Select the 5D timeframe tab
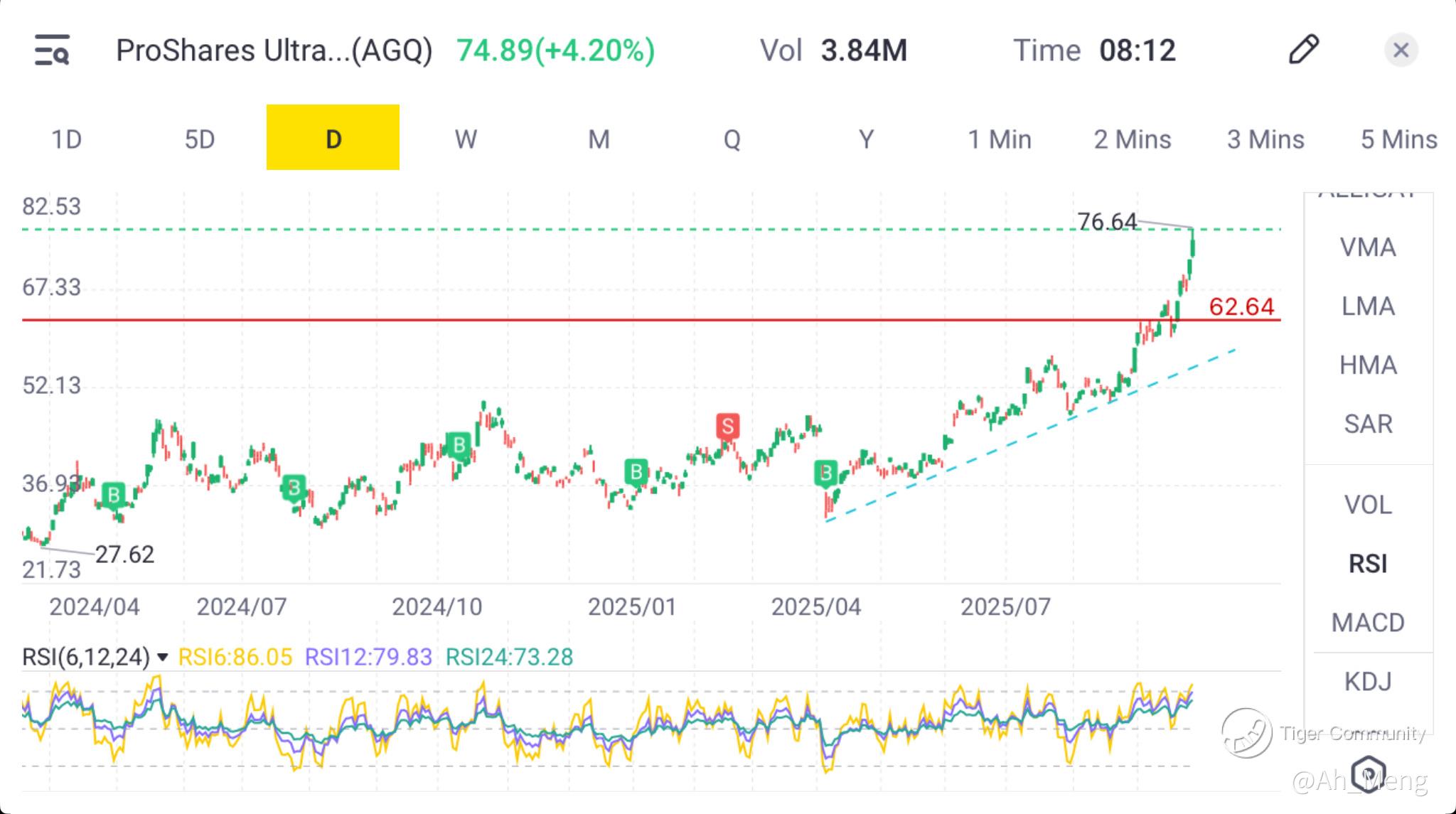This screenshot has width=1456, height=814. pos(199,139)
